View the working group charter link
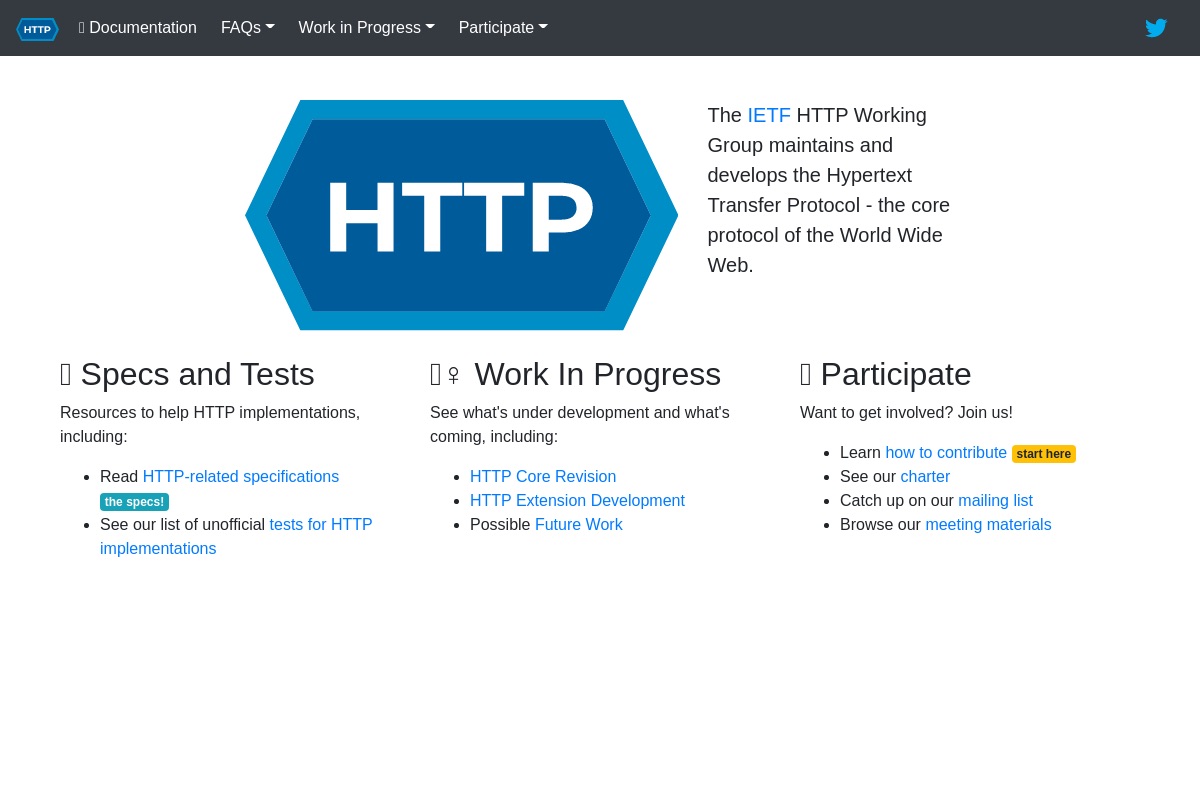 pos(925,477)
